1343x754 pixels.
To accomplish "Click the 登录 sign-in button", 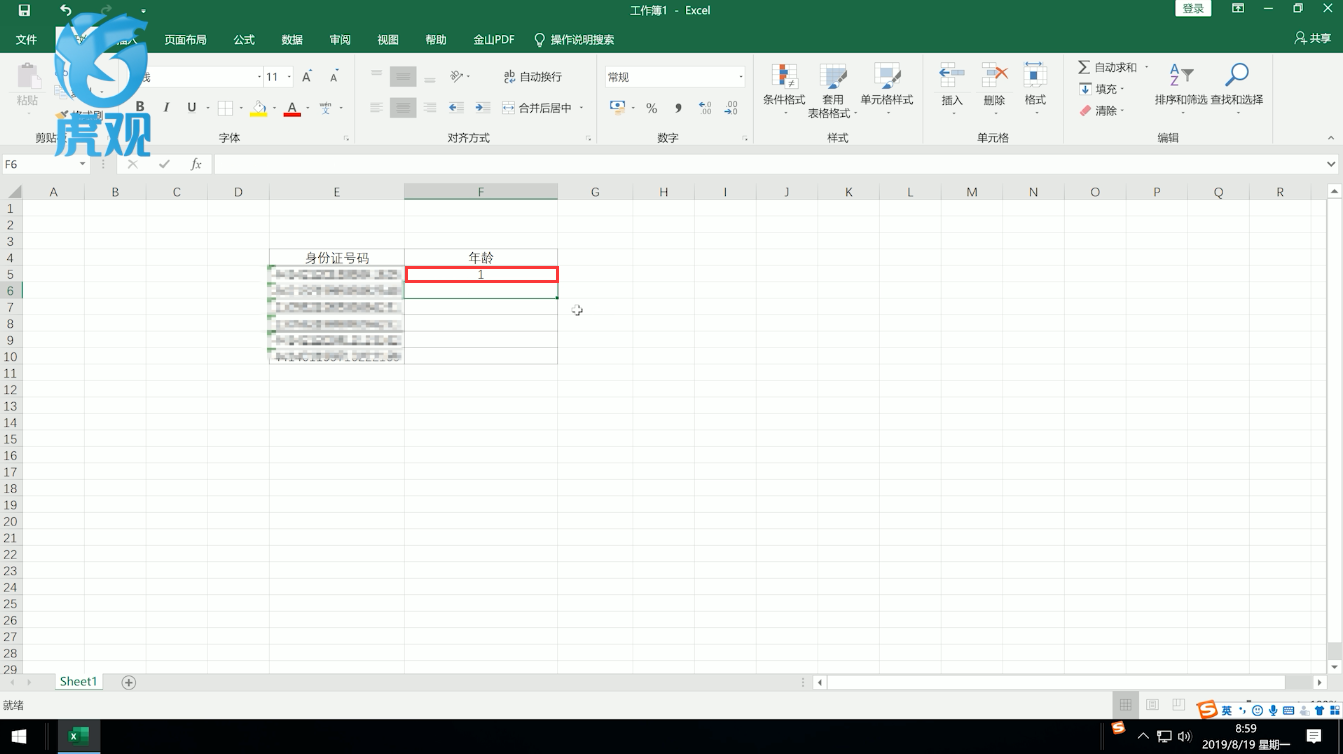I will pyautogui.click(x=1193, y=9).
